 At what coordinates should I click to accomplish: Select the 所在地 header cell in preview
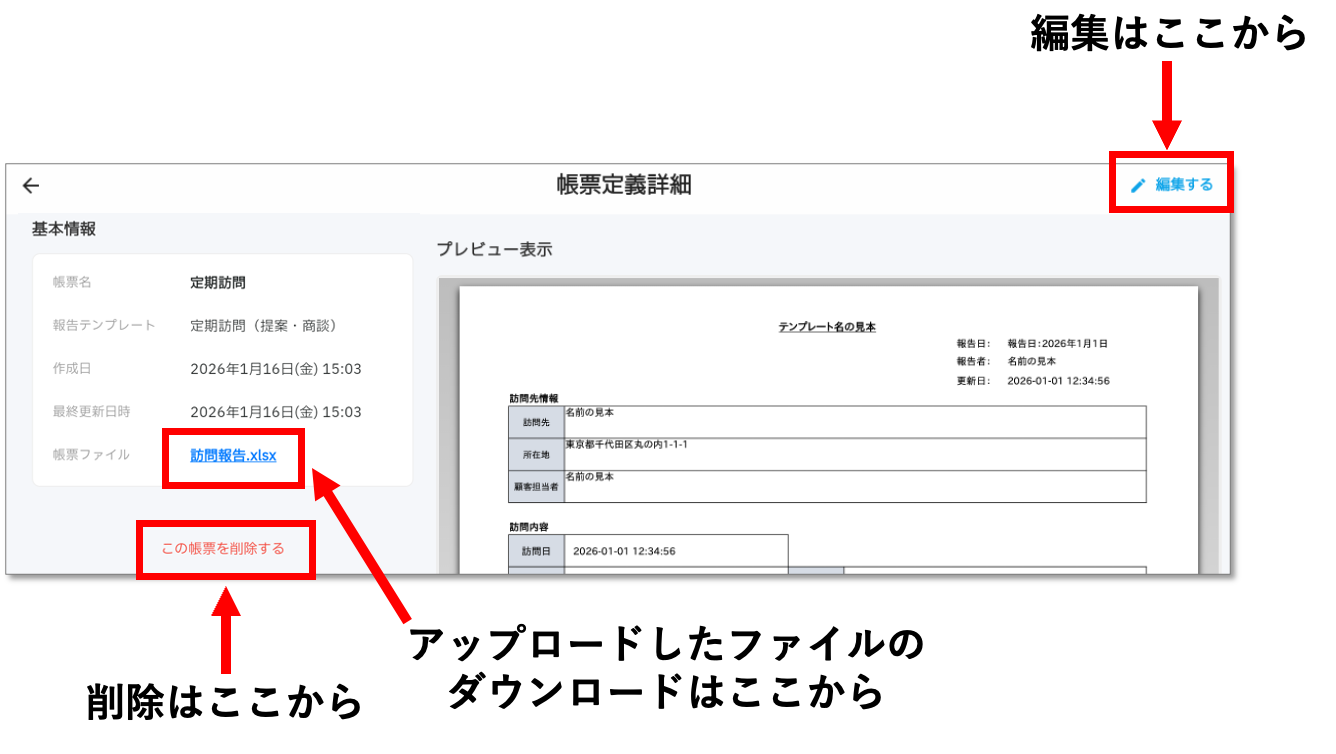(x=536, y=454)
